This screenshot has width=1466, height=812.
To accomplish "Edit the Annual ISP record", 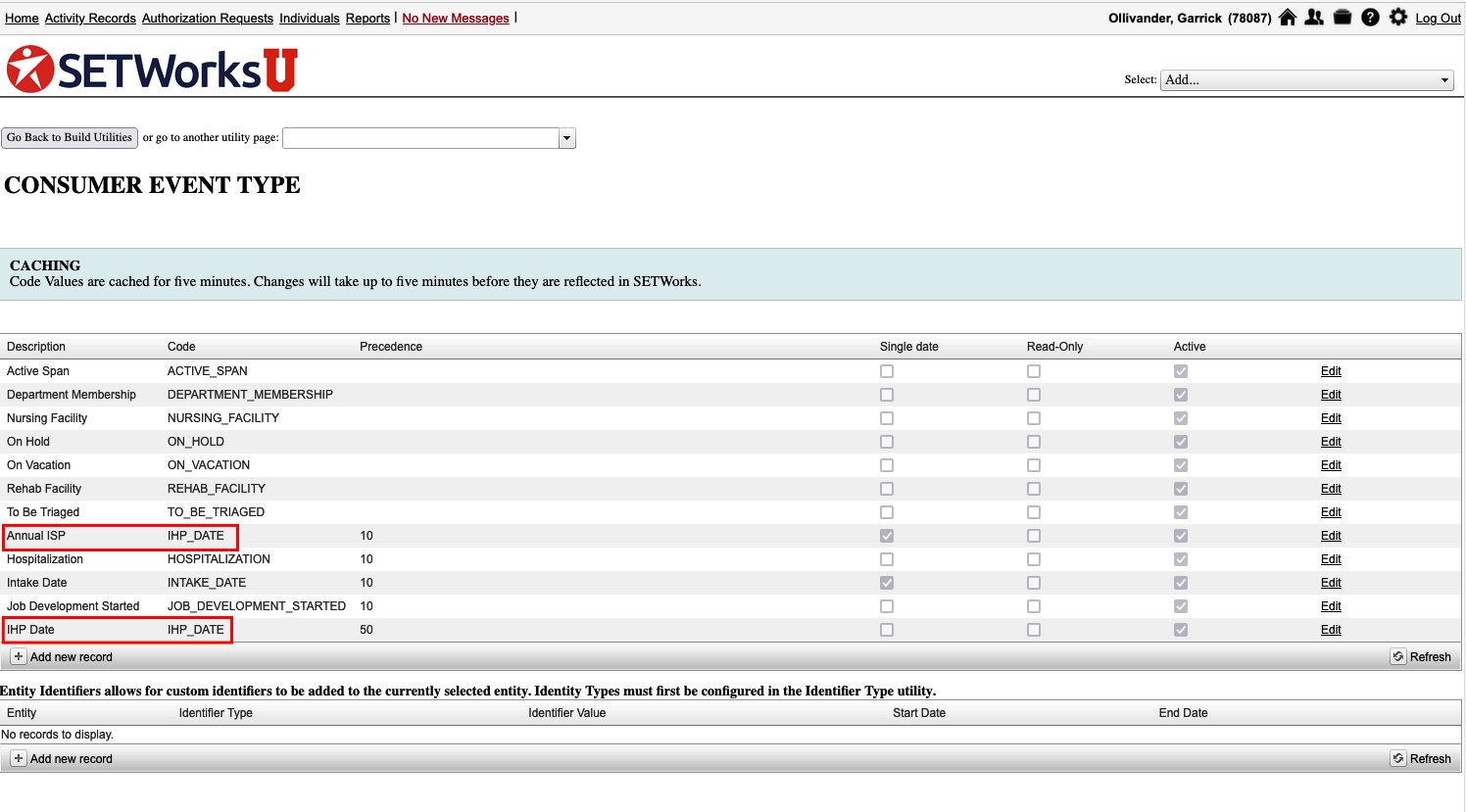I will (1331, 536).
